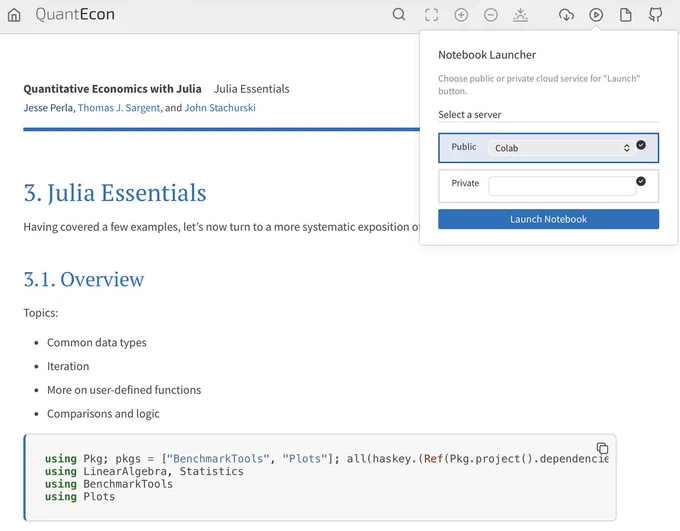Copy the code block contents
This screenshot has height=531, width=680.
tap(602, 448)
